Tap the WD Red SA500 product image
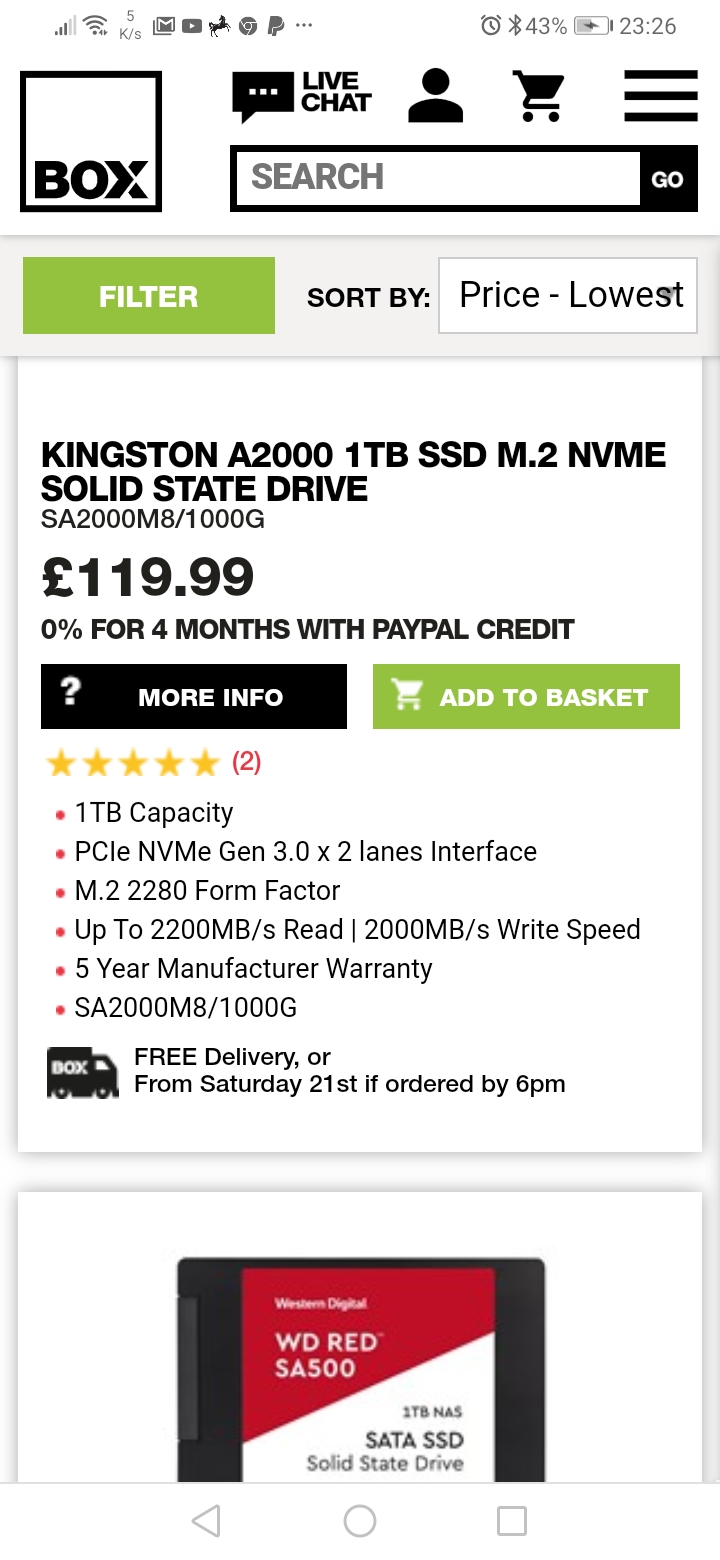 pyautogui.click(x=361, y=1370)
